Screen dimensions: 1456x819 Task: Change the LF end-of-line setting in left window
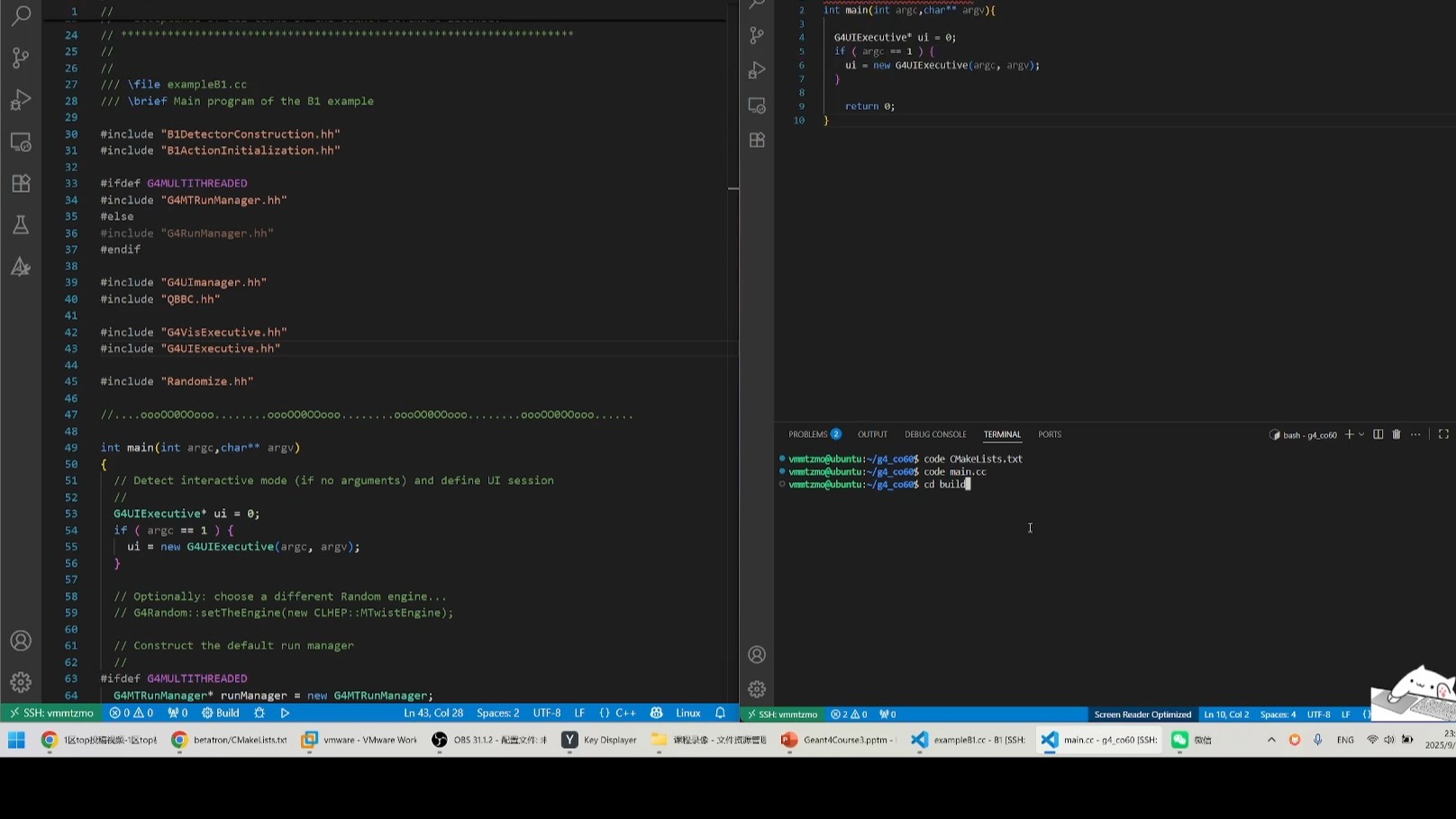pos(579,713)
